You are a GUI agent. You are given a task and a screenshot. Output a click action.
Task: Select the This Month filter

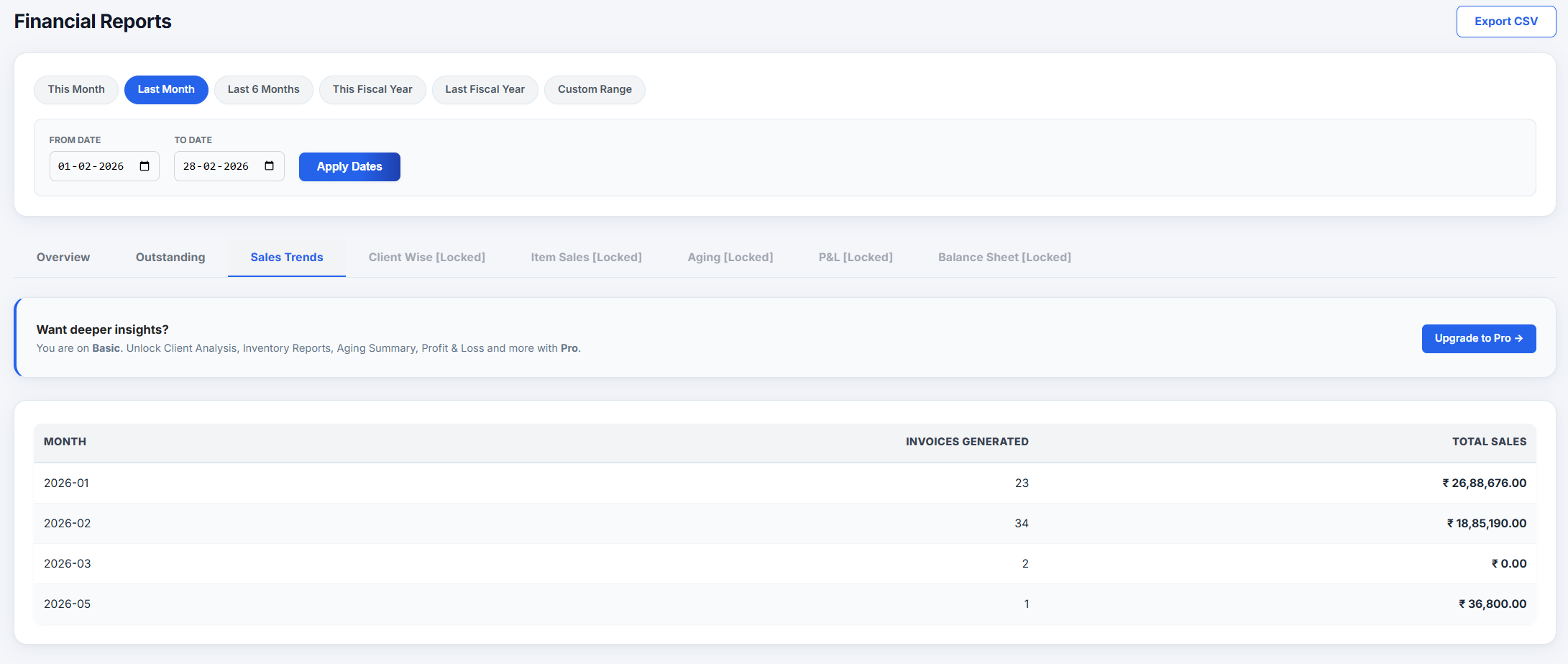75,89
